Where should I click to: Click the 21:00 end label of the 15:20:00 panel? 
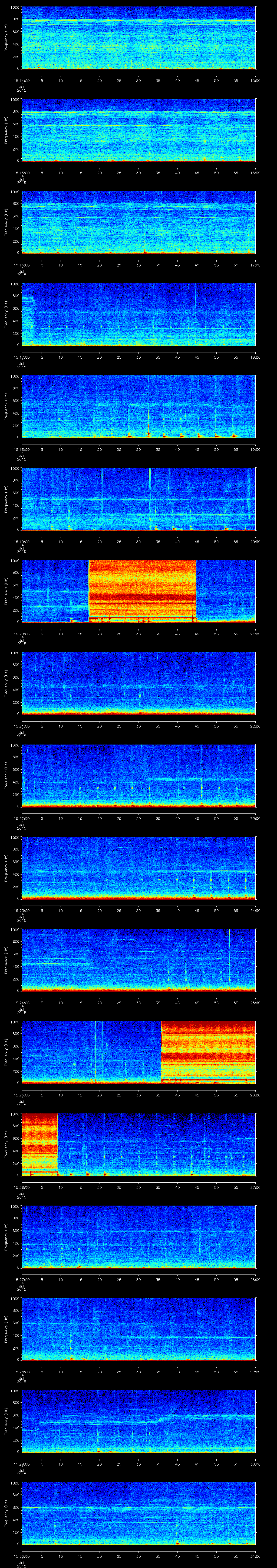pyautogui.click(x=255, y=634)
